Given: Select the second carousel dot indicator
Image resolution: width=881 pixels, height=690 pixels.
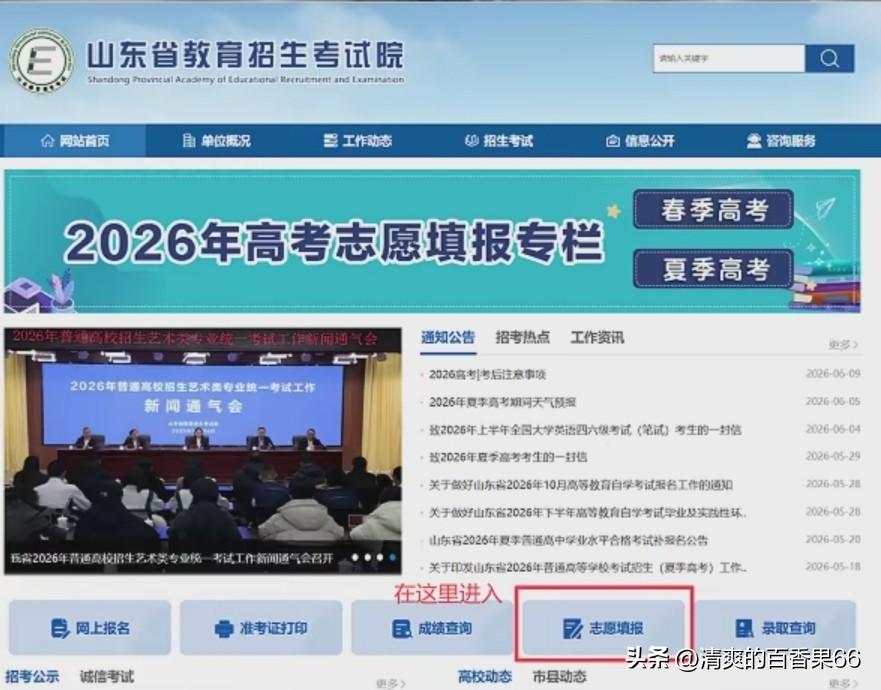Looking at the screenshot, I should (367, 557).
